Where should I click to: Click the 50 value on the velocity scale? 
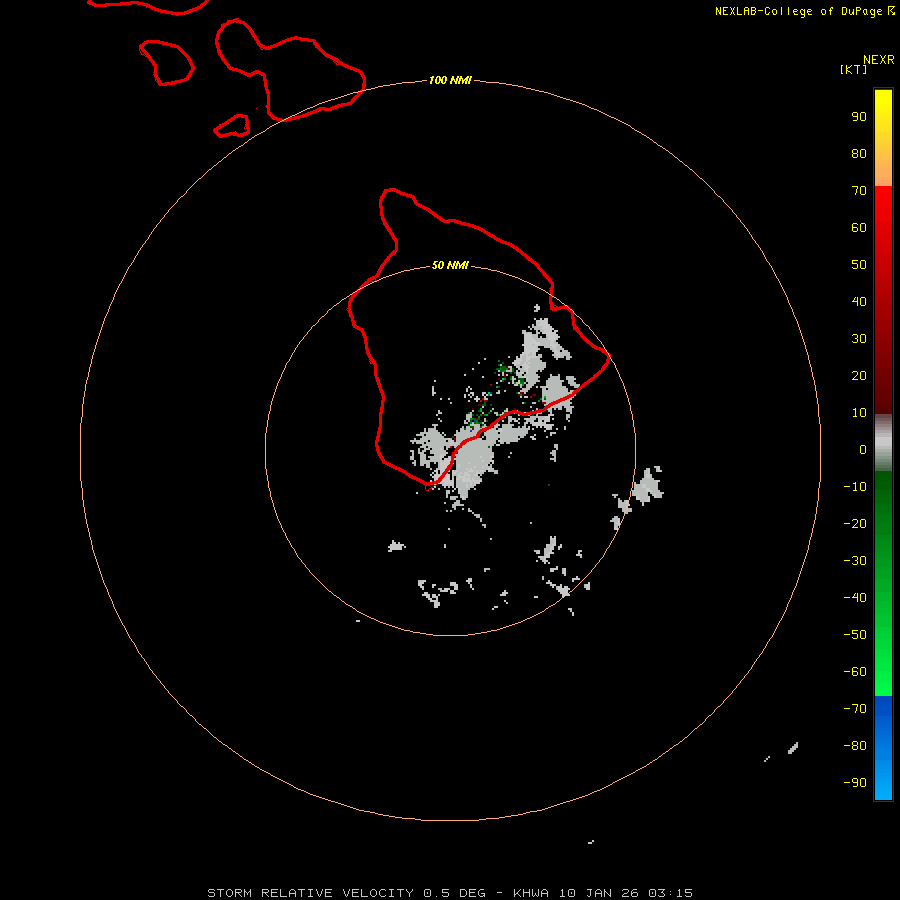pyautogui.click(x=859, y=265)
